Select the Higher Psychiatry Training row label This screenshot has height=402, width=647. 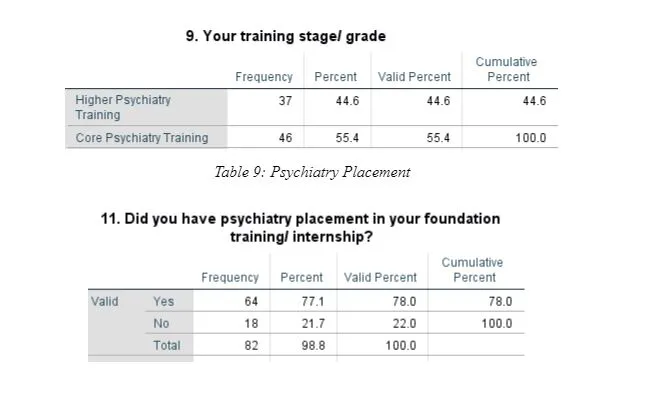point(123,107)
